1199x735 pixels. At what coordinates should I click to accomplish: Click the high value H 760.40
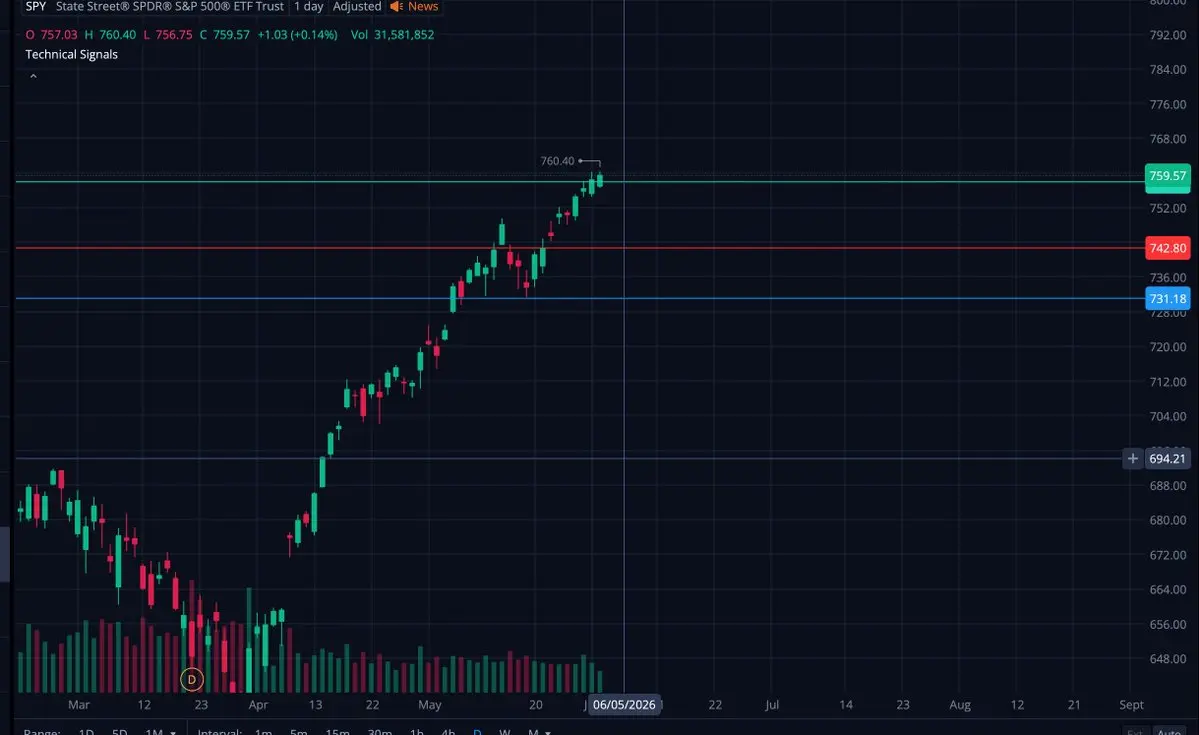pyautogui.click(x=110, y=34)
